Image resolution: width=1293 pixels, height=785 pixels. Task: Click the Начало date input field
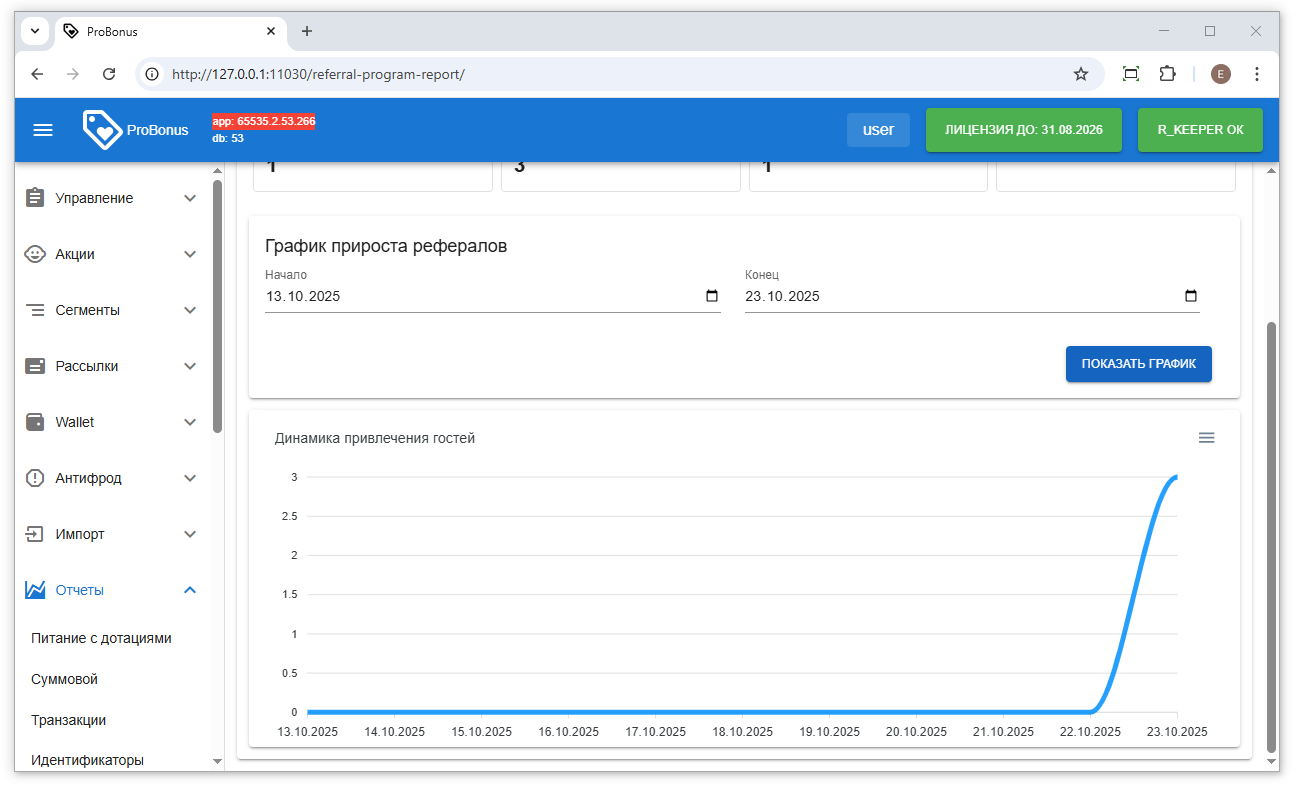(480, 296)
